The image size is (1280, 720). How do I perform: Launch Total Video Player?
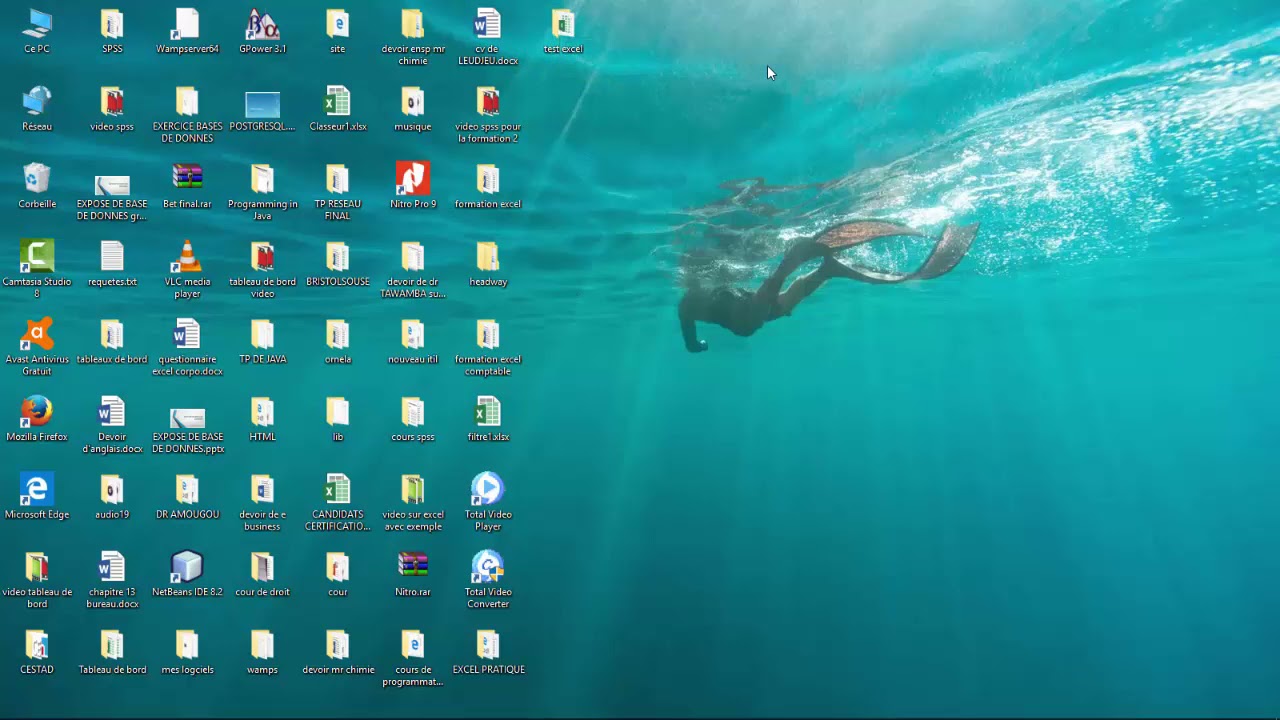click(488, 502)
